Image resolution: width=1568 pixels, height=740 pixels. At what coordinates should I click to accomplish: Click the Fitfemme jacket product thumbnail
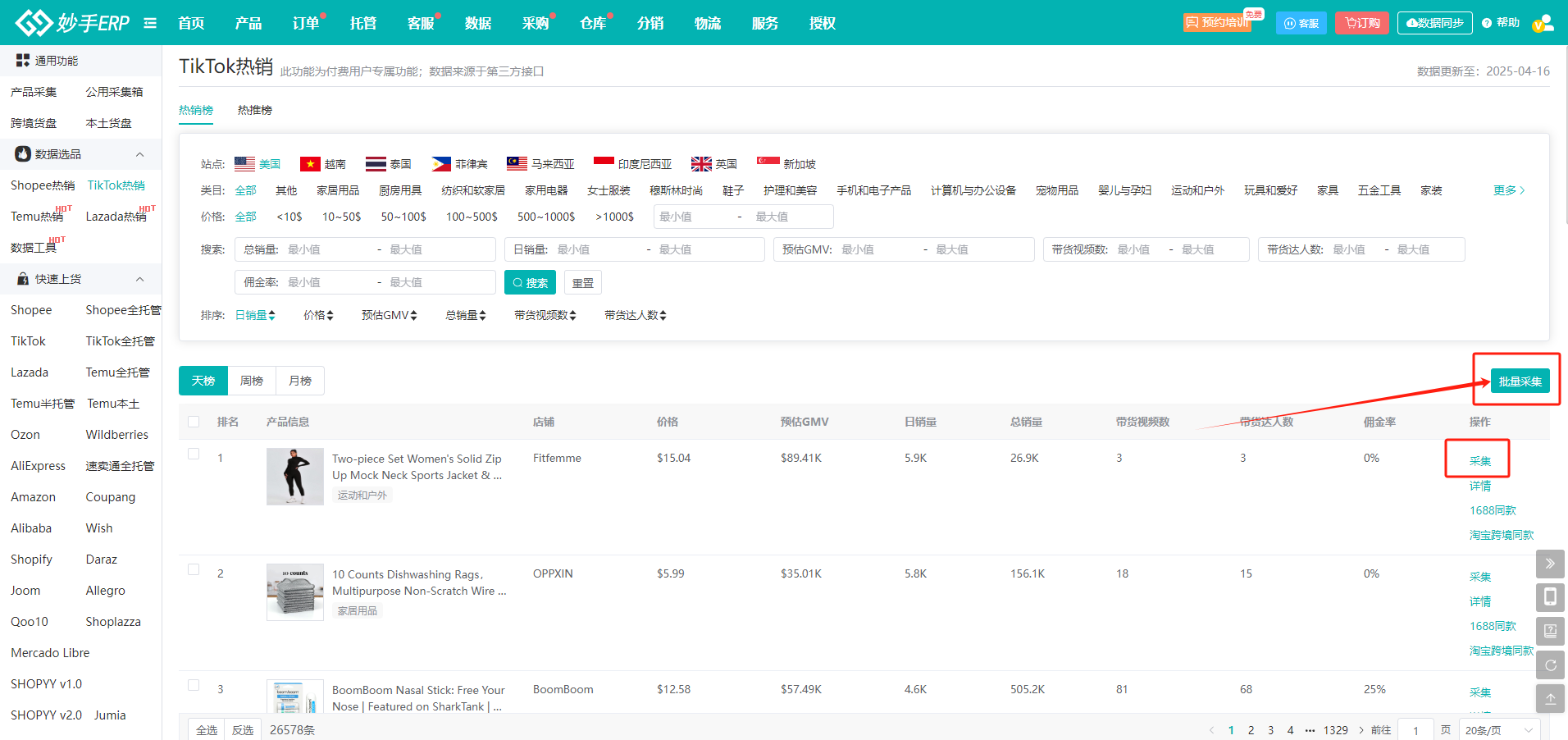(x=295, y=477)
